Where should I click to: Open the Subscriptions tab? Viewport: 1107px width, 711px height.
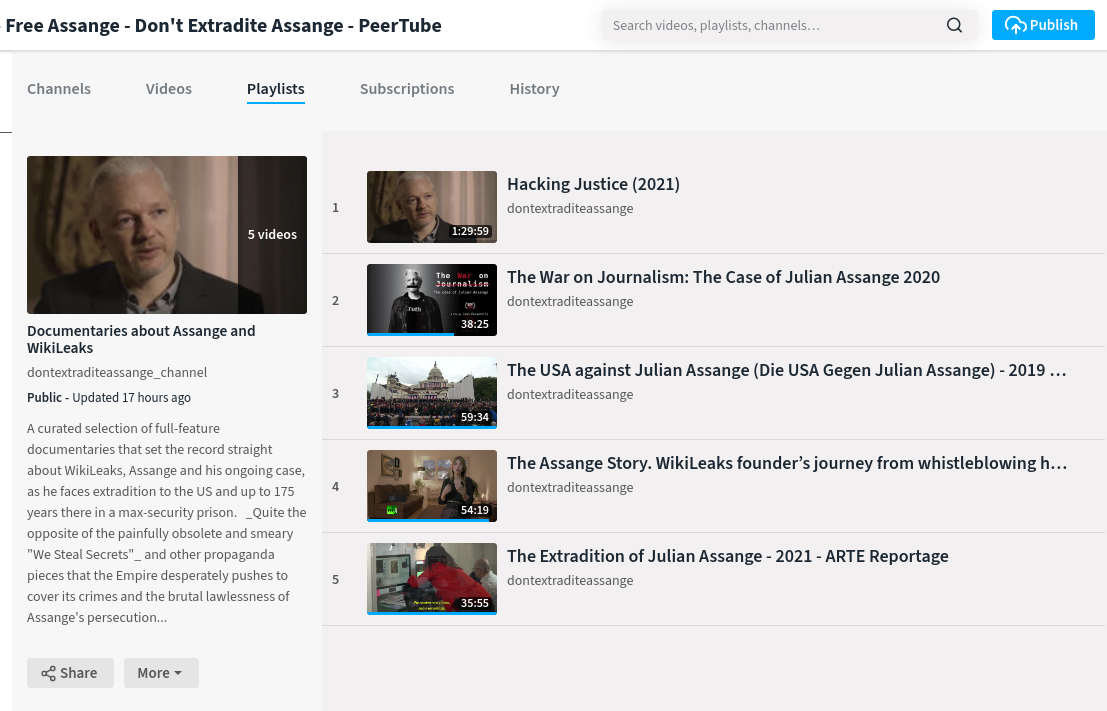pyautogui.click(x=407, y=89)
